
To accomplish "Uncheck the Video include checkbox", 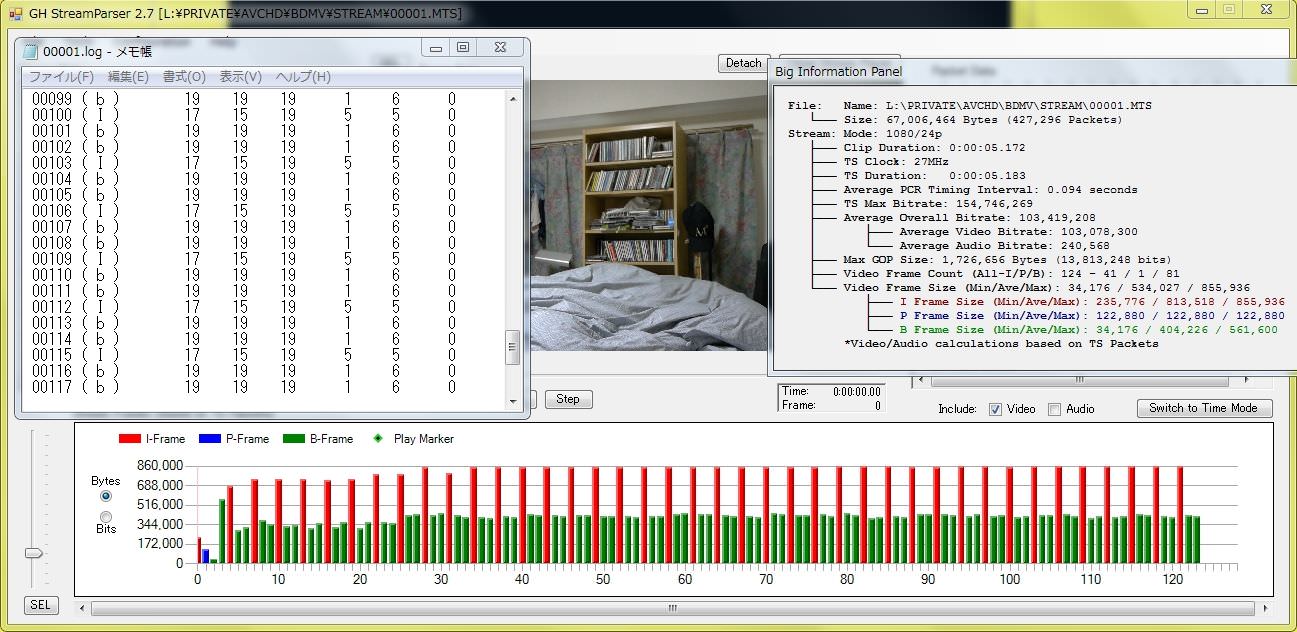I will point(995,409).
